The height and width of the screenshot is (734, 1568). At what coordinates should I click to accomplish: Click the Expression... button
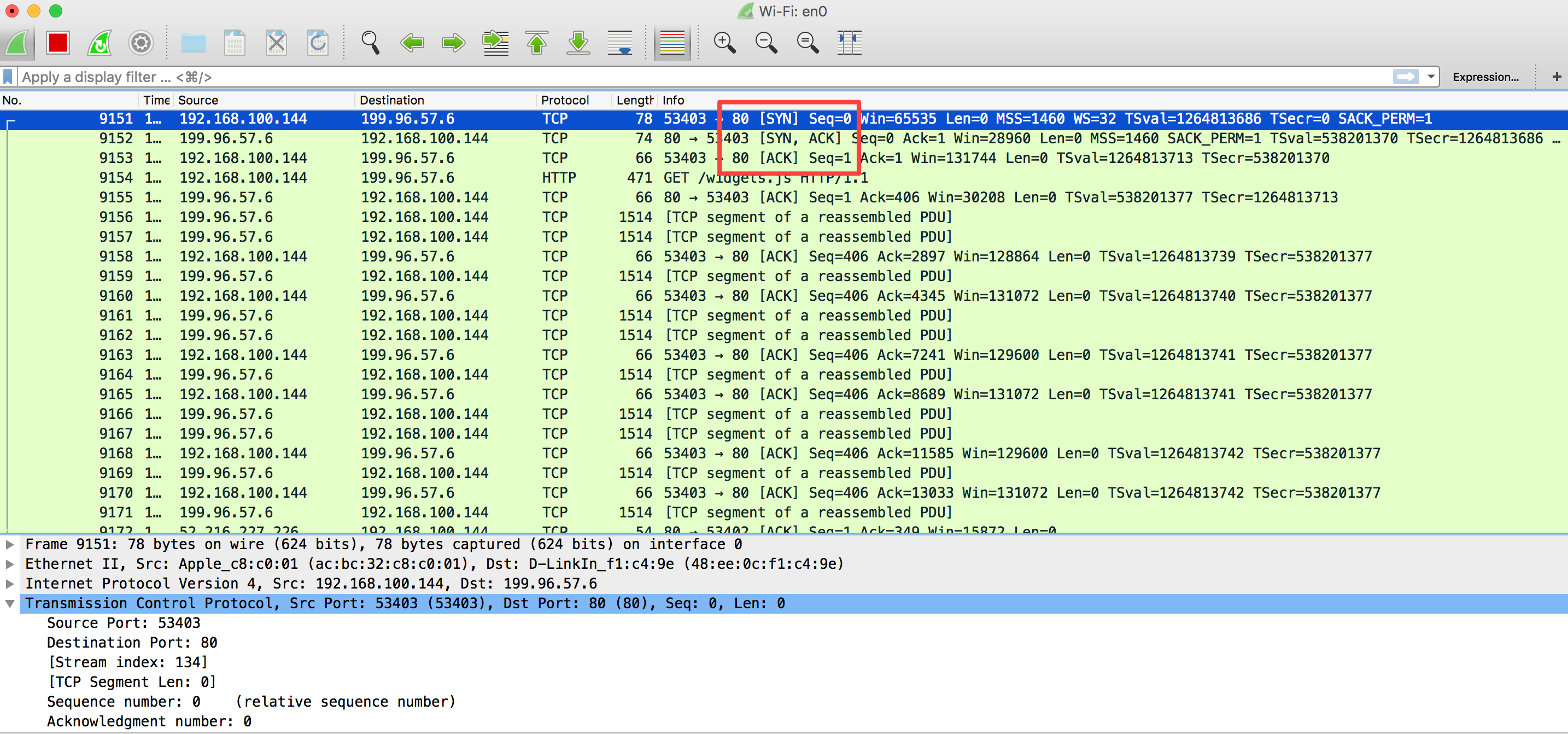pyautogui.click(x=1485, y=77)
